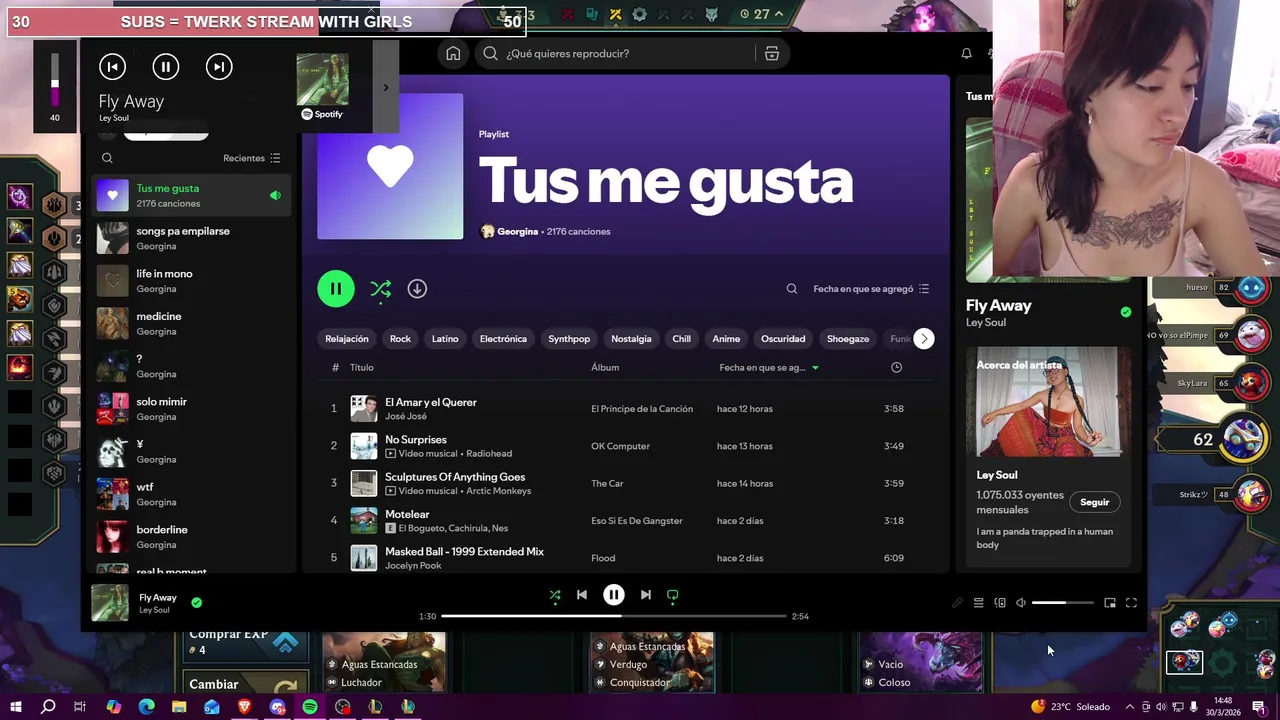Open the miniplayer icon
Screen dimensions: 1280x720
click(1110, 603)
